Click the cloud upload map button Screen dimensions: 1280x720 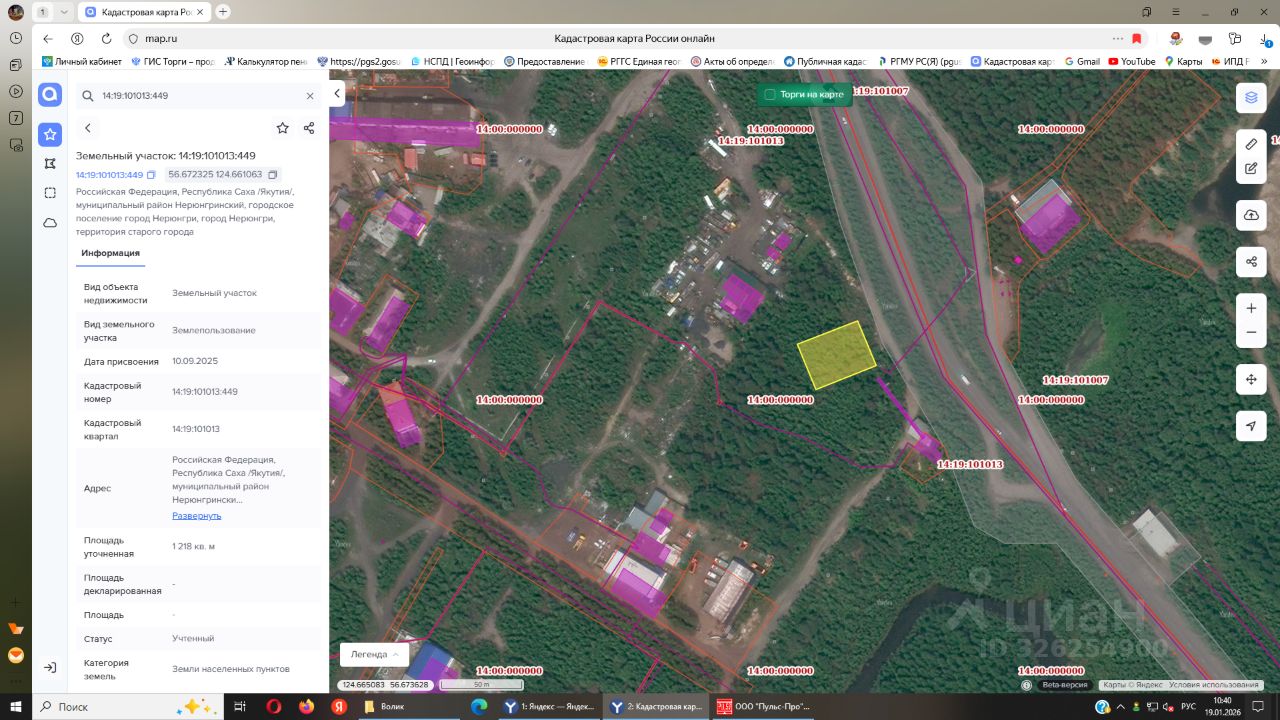pos(1251,216)
